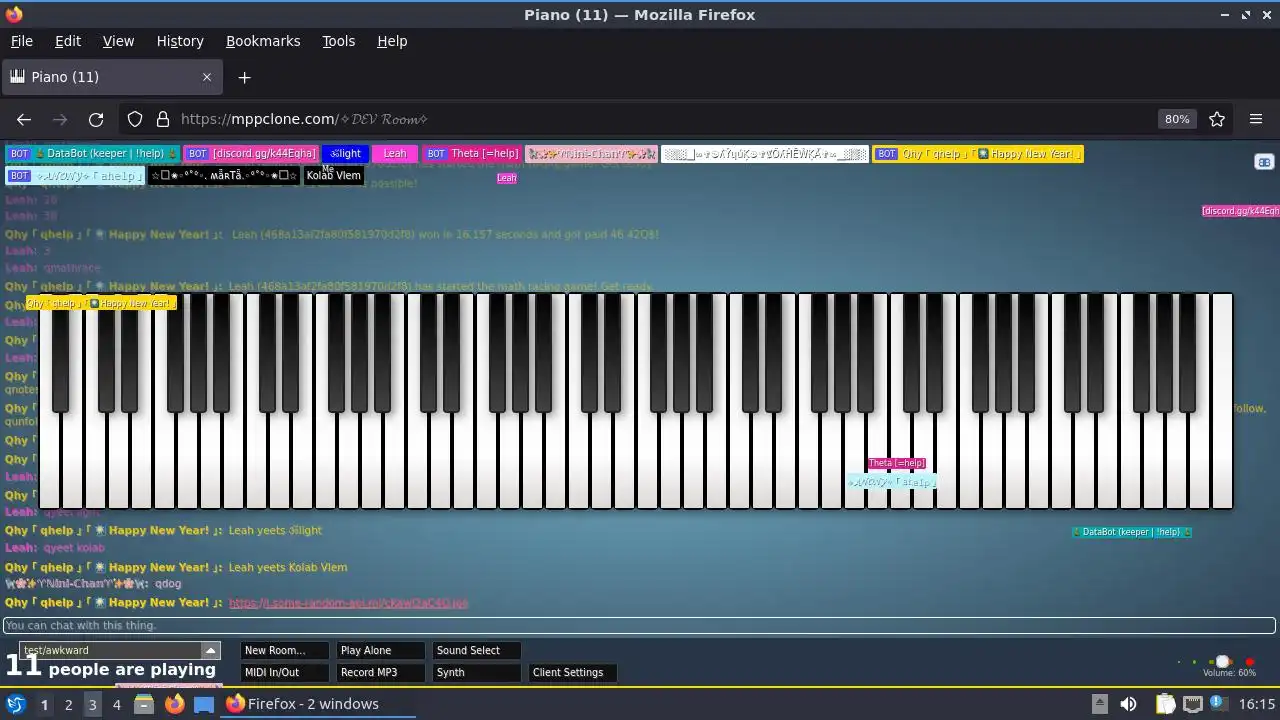Open the Edit menu

(68, 41)
